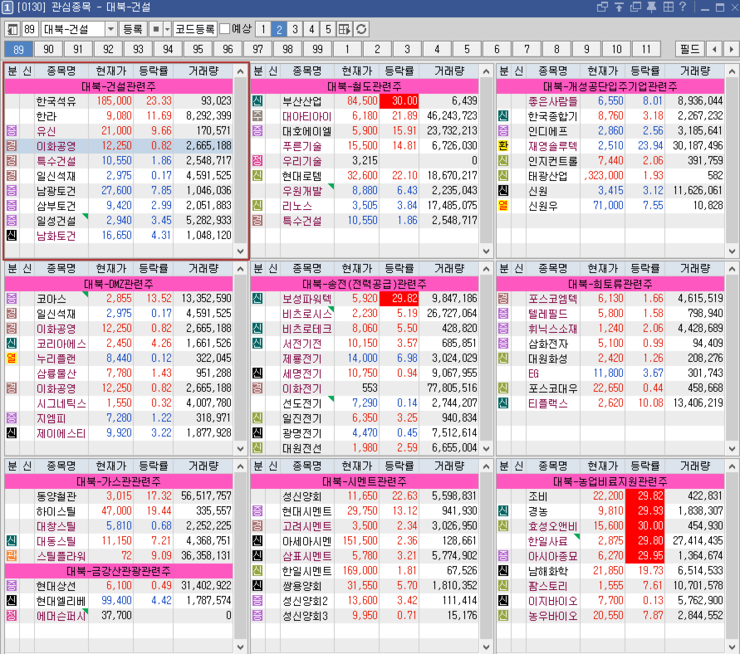Select the highlighted layout 2 toggle button
Screen dimensions: 740x654
click(x=279, y=29)
